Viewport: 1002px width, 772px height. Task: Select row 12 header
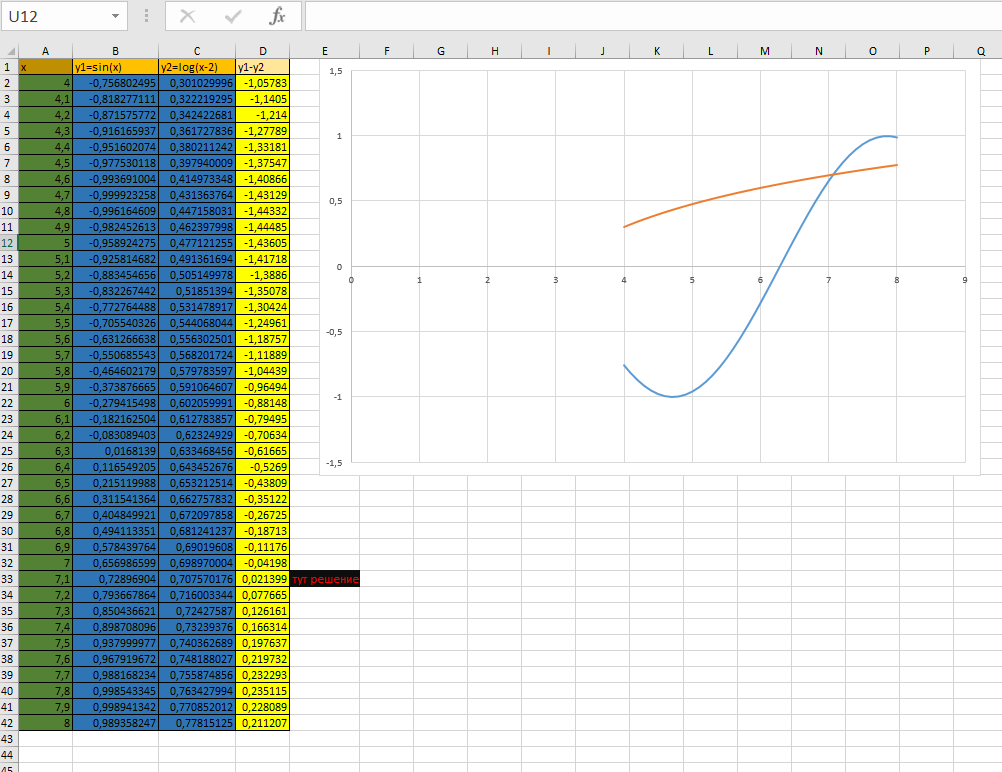(x=9, y=243)
